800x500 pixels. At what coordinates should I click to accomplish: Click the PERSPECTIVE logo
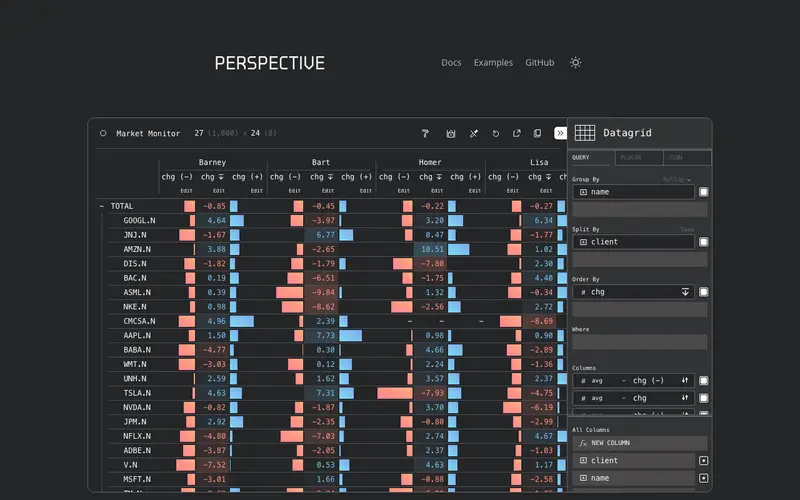pyautogui.click(x=269, y=63)
